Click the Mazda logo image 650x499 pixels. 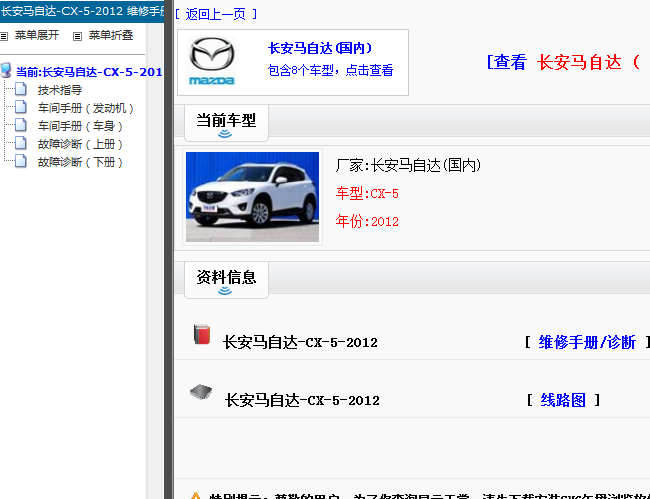pos(212,61)
